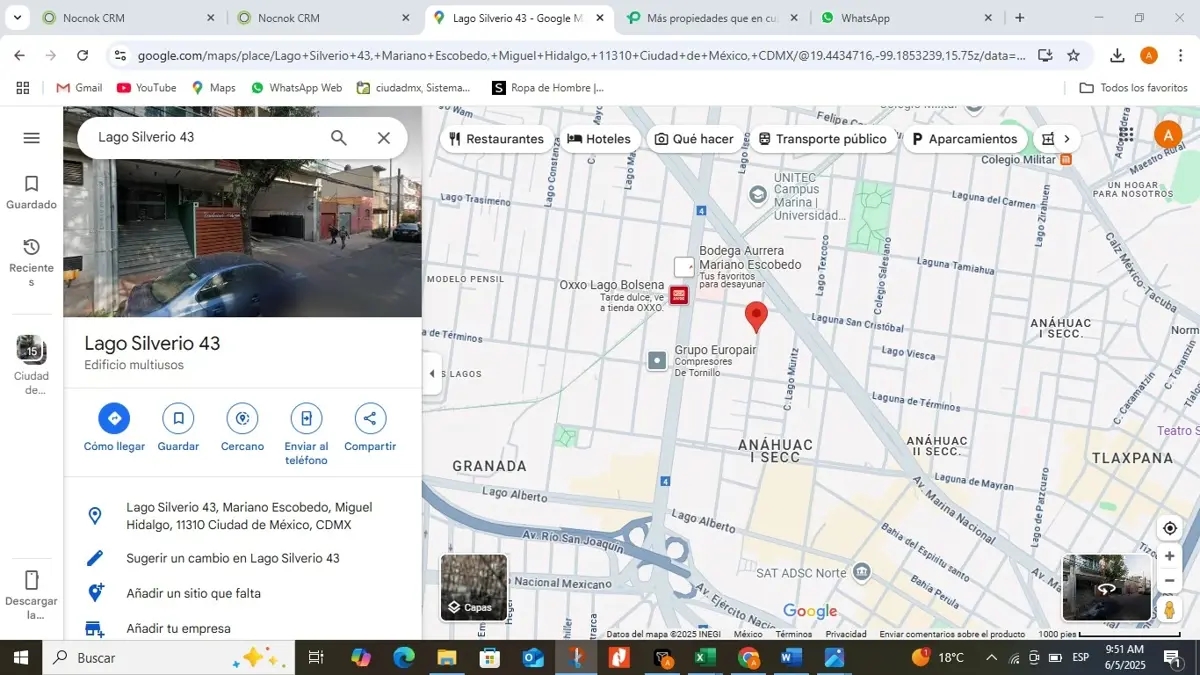Viewport: 1200px width, 675px height.
Task: Open the Street View preview thumbnail
Action: click(1107, 588)
